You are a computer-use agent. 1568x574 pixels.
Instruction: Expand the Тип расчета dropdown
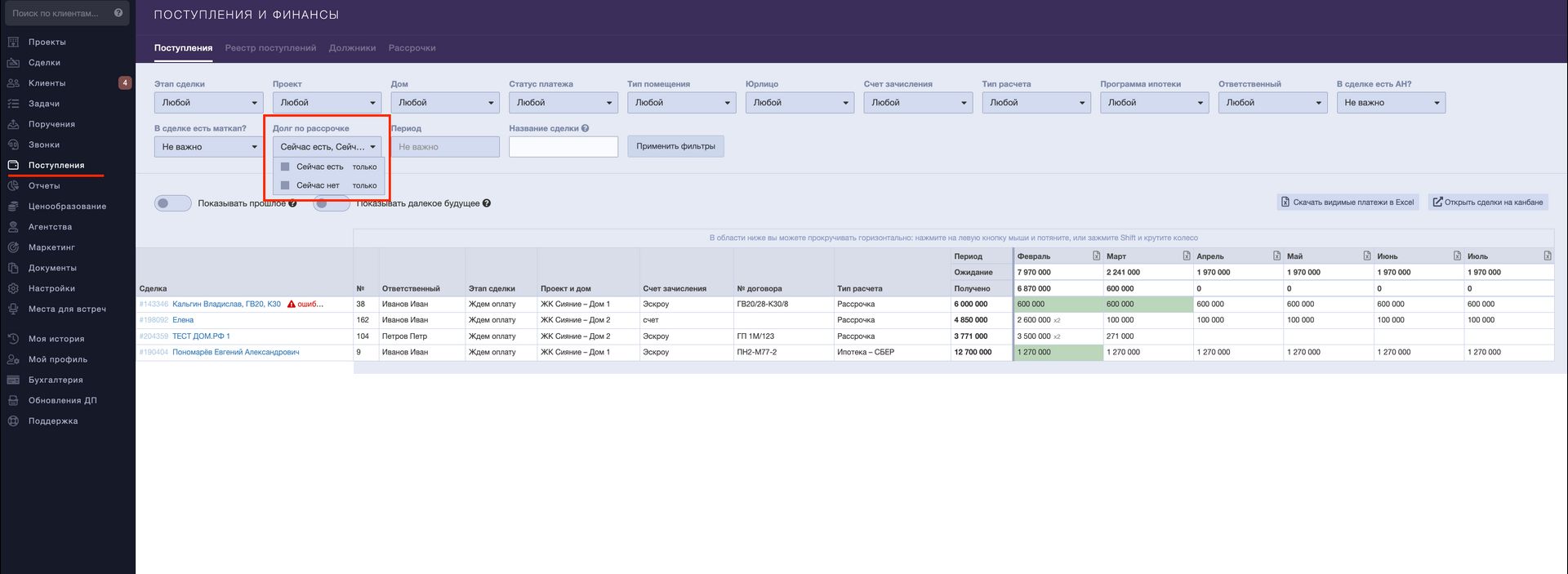pyautogui.click(x=1036, y=102)
